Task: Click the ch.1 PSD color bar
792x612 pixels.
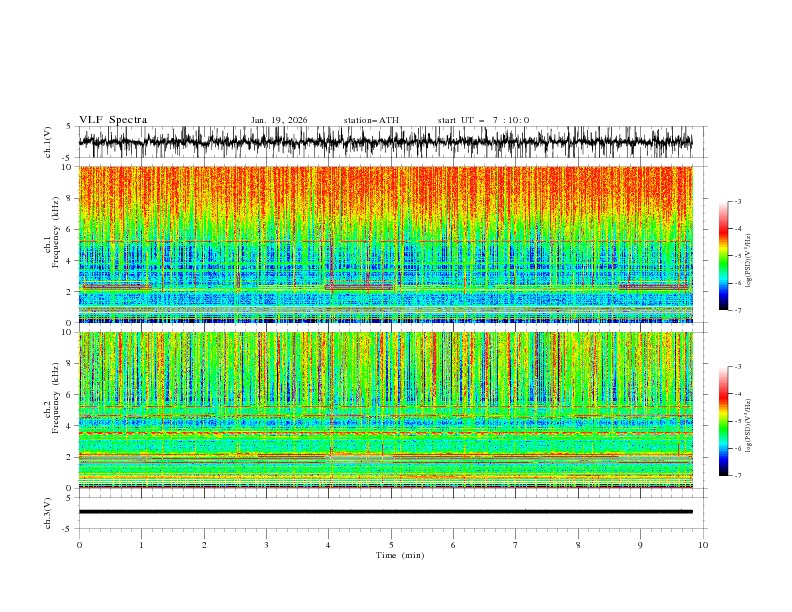Action: [x=724, y=256]
